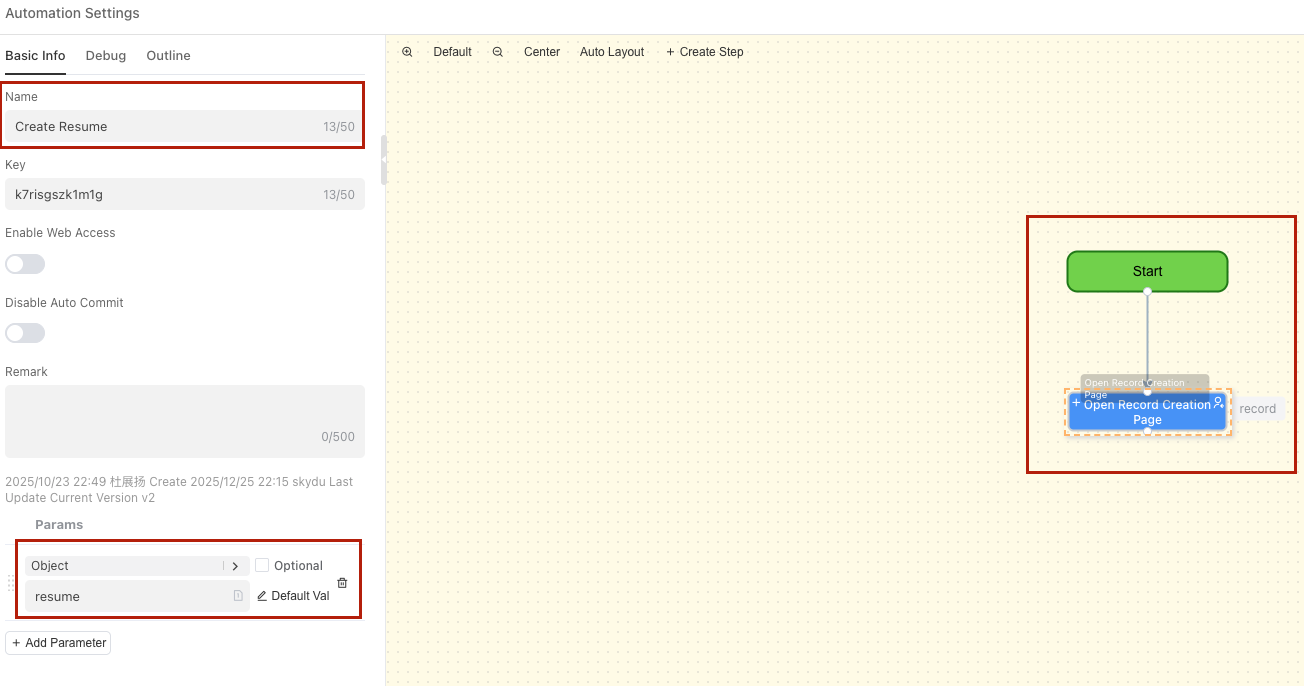Viewport: 1304px width, 686px height.
Task: Toggle the Disable Auto Commit switch
Action: pyautogui.click(x=25, y=333)
